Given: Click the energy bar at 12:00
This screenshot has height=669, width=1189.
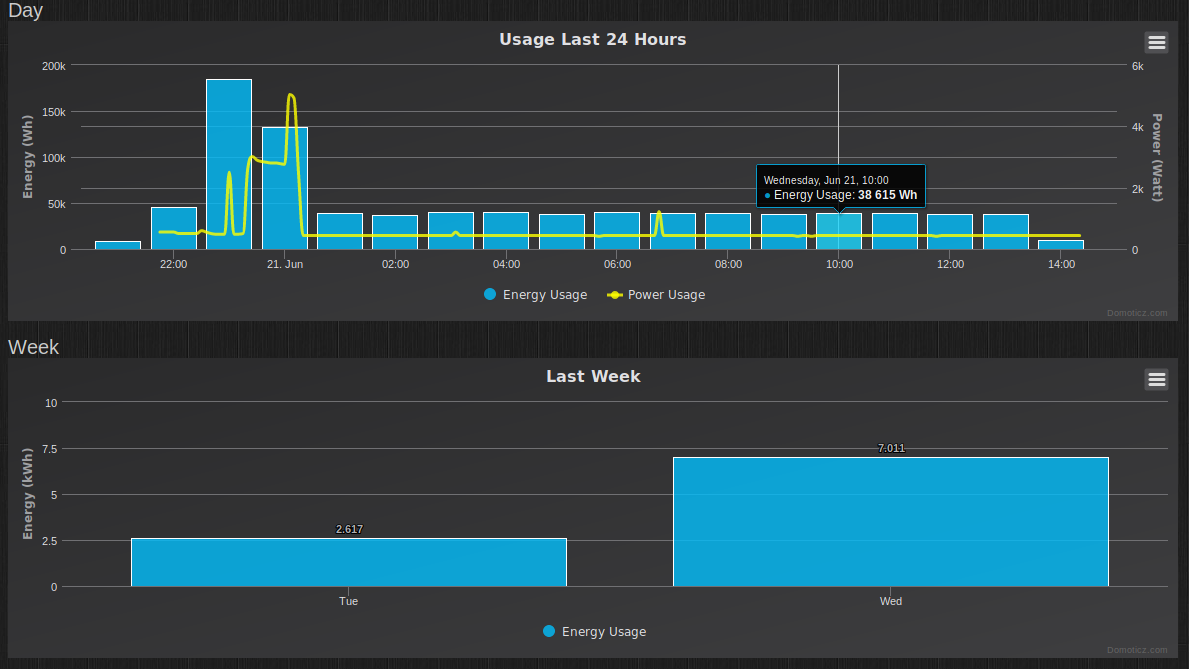Looking at the screenshot, I should coord(950,232).
